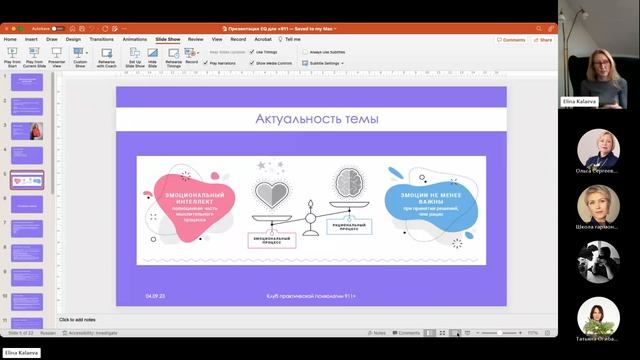Open the document title dropdown arrow

[335, 29]
